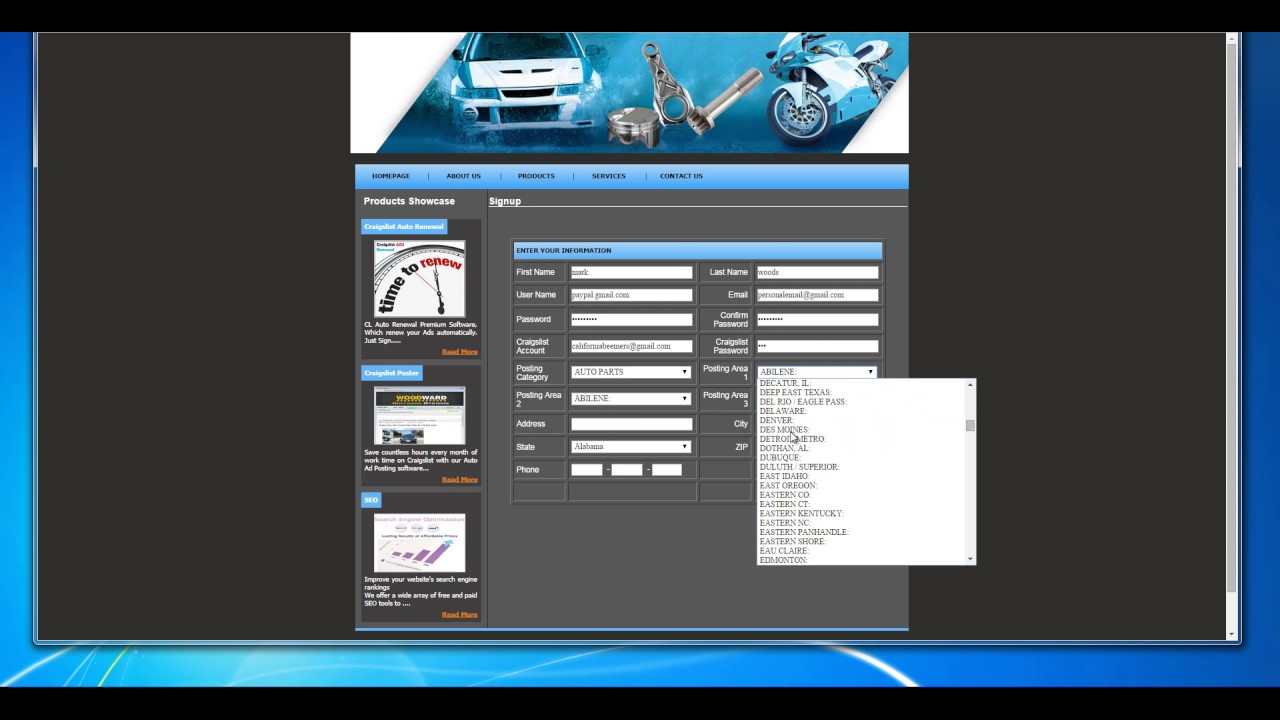Screen dimensions: 1280x720
Task: Select EAST OREGON from the list
Action: coord(862,486)
